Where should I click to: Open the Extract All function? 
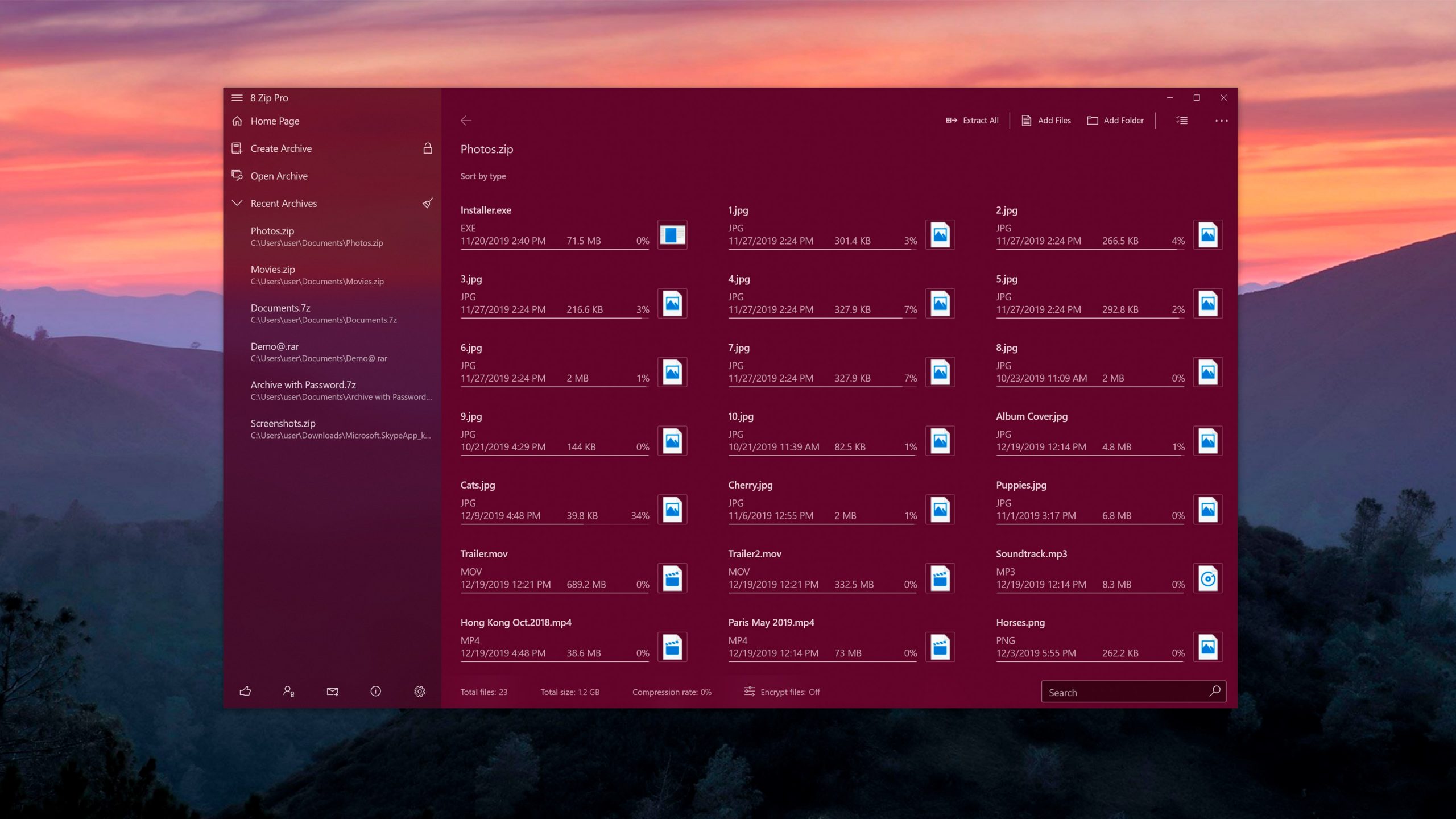pos(972,120)
